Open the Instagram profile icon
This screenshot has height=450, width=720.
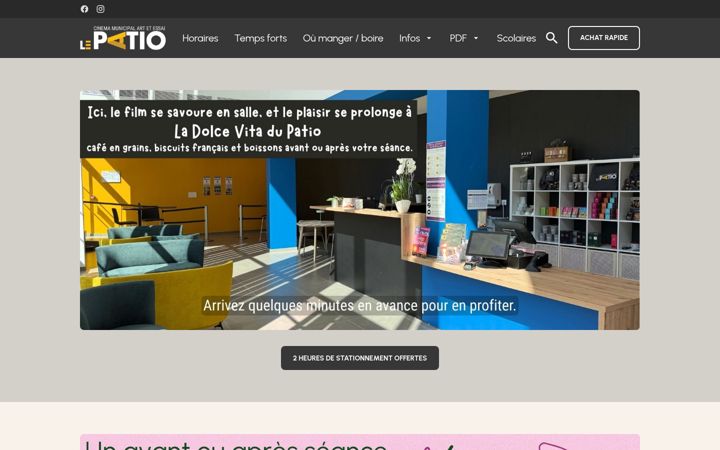click(x=101, y=9)
